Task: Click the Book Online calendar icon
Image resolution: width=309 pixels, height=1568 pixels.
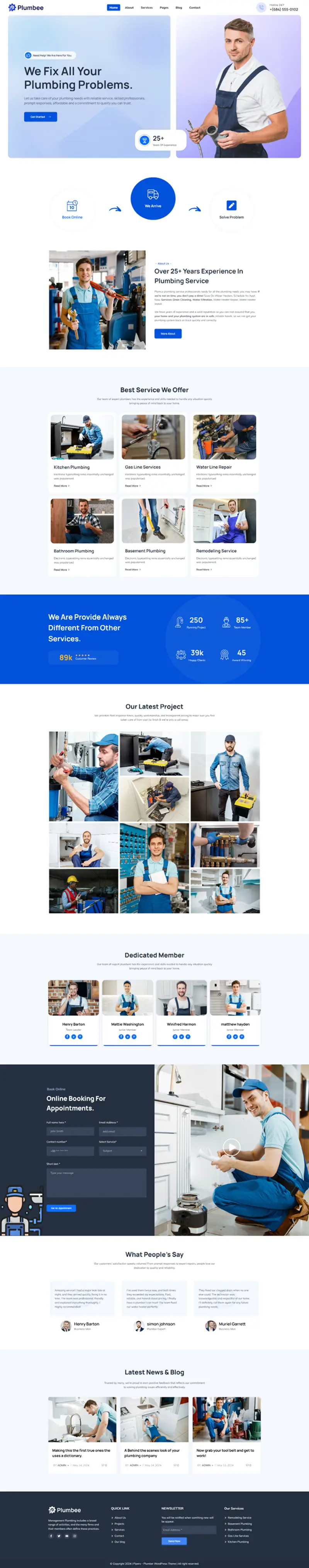Action: click(72, 206)
